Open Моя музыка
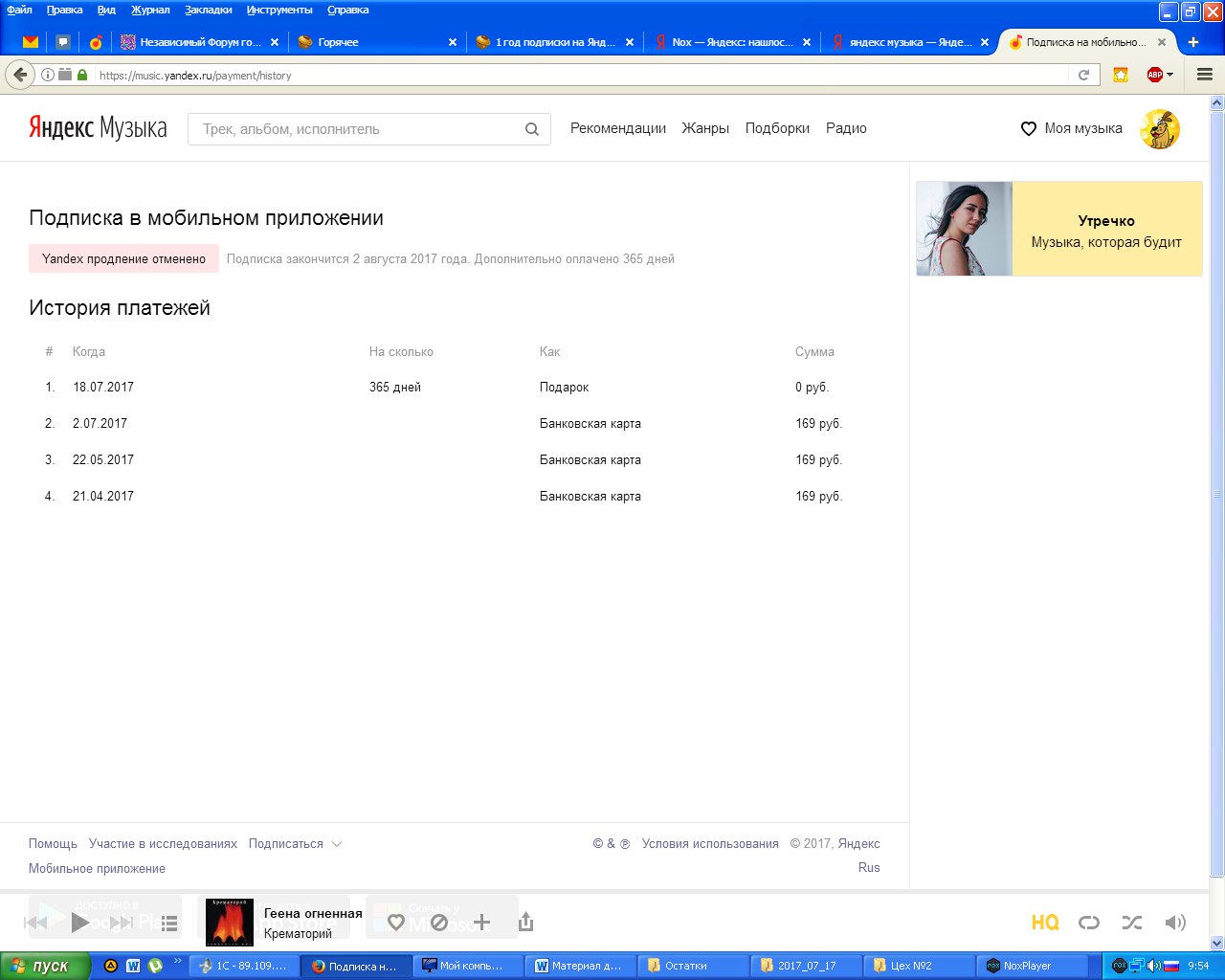The width and height of the screenshot is (1225, 980). [x=1072, y=128]
